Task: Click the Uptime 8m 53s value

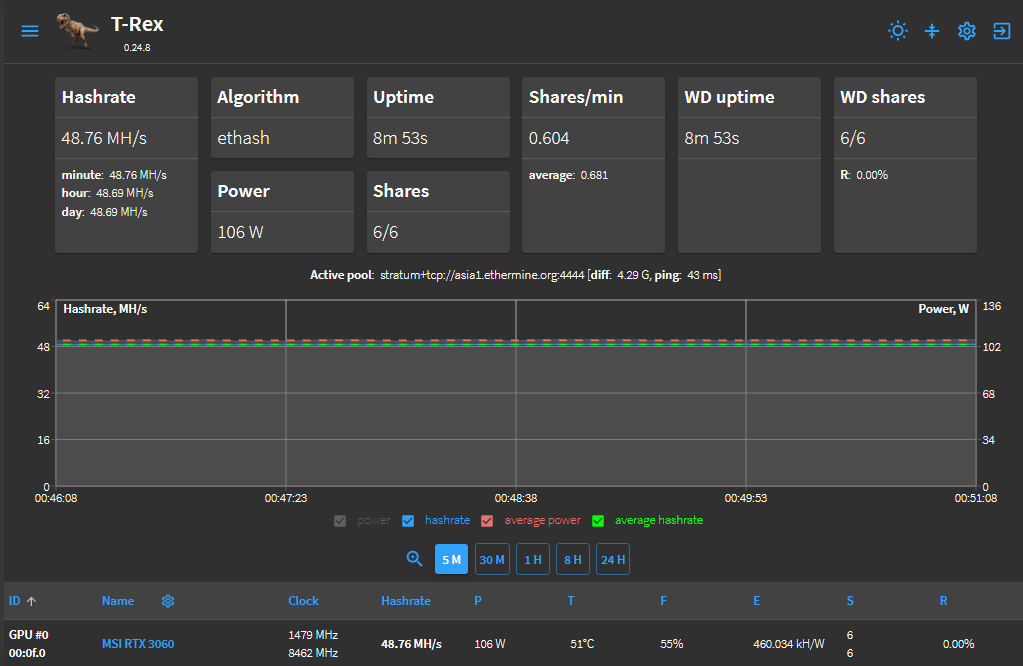Action: pyautogui.click(x=400, y=138)
